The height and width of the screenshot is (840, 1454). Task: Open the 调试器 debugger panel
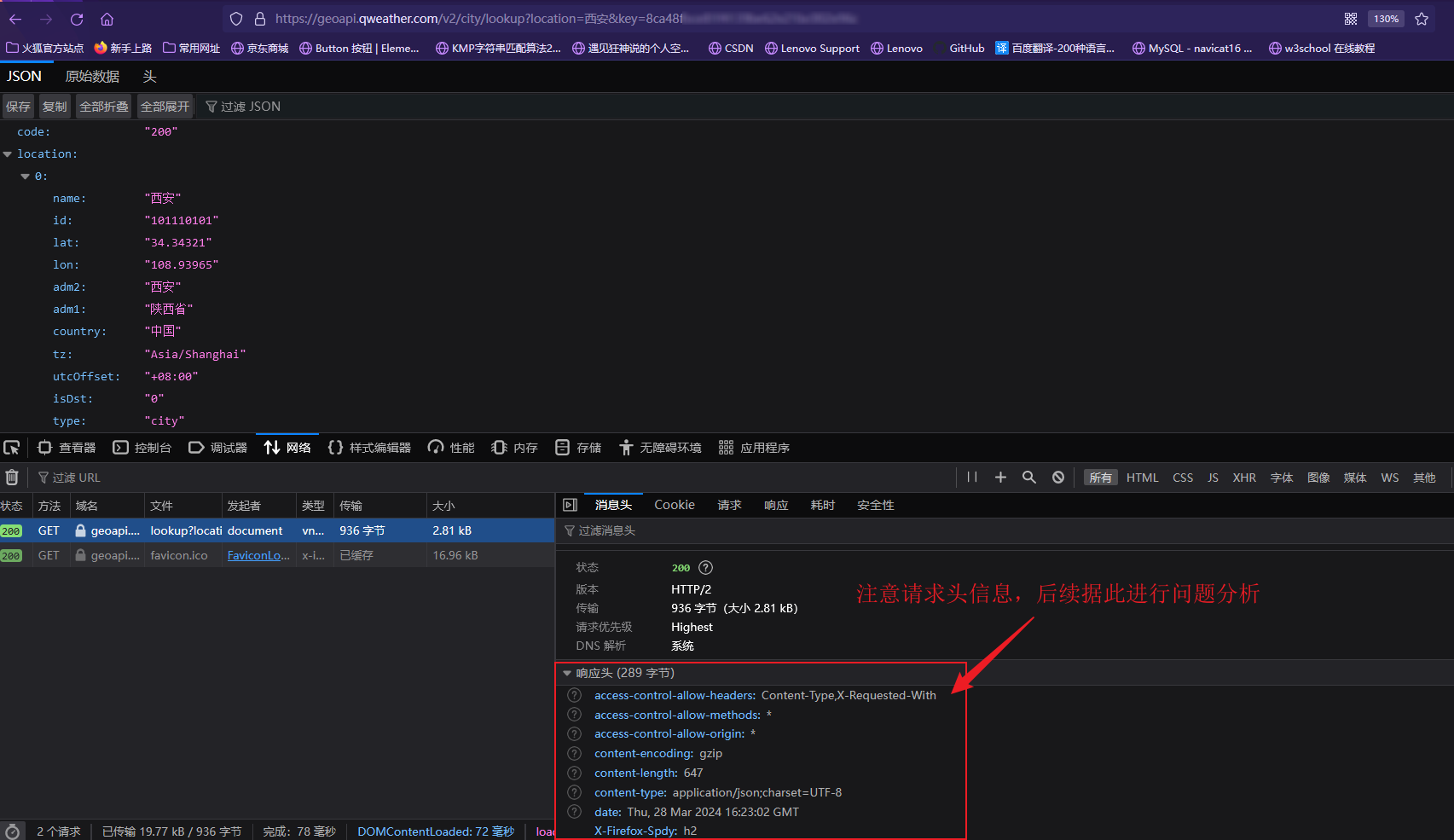pos(217,448)
